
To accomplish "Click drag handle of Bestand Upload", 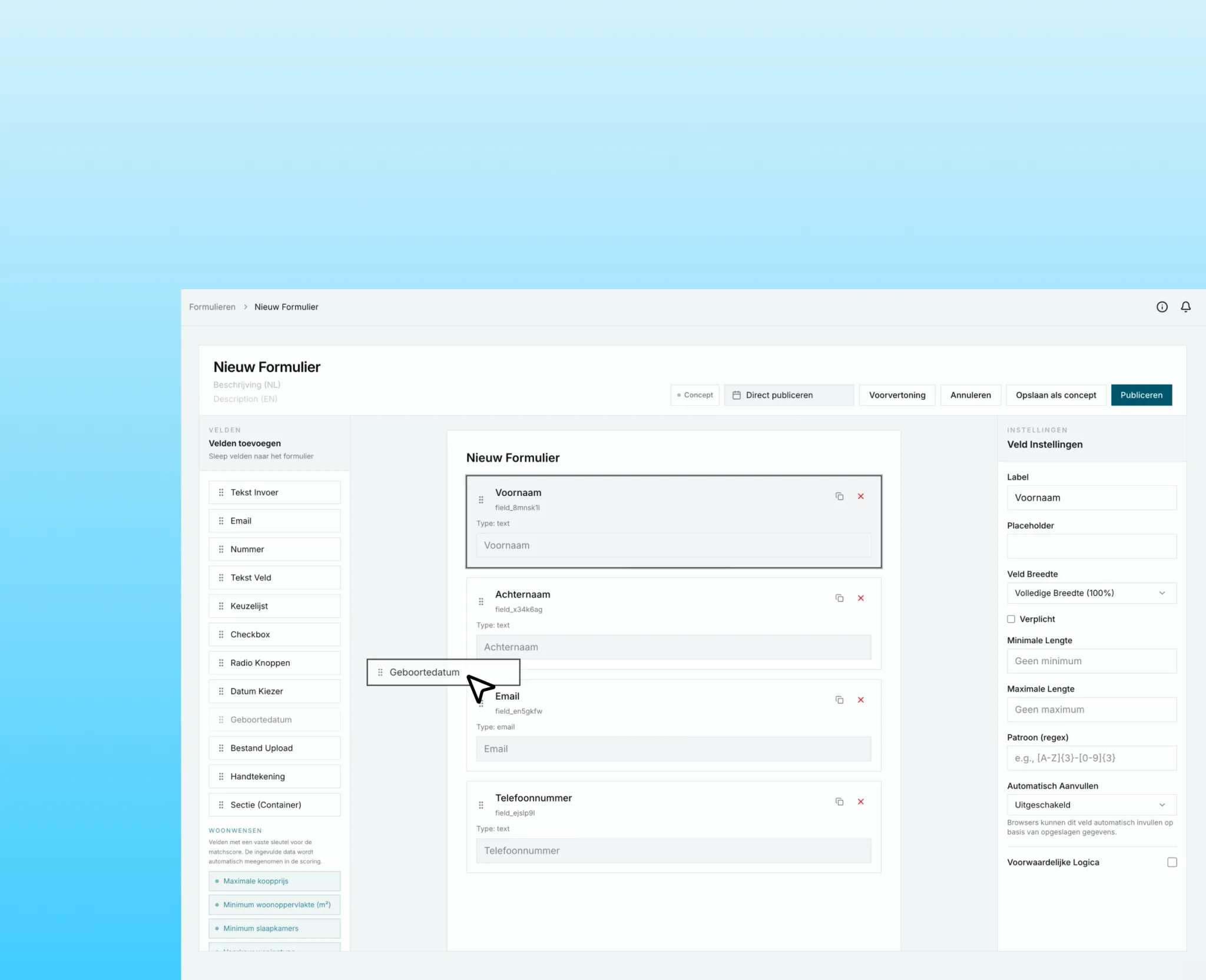I will pos(221,748).
